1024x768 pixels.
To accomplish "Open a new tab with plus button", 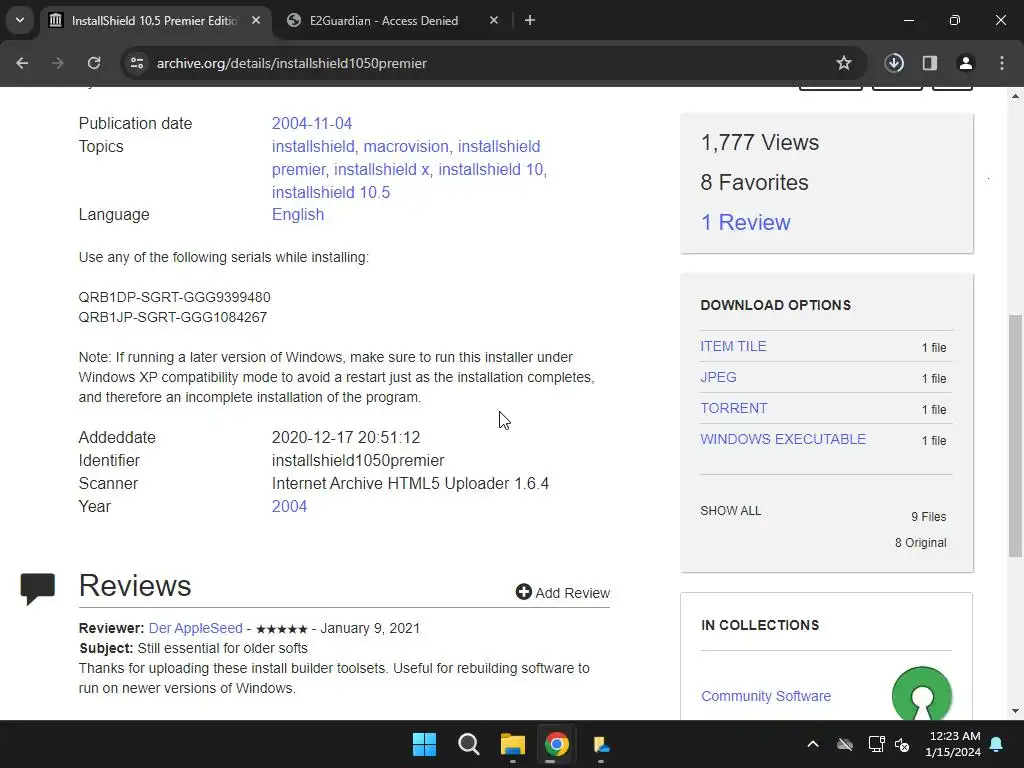I will [530, 20].
